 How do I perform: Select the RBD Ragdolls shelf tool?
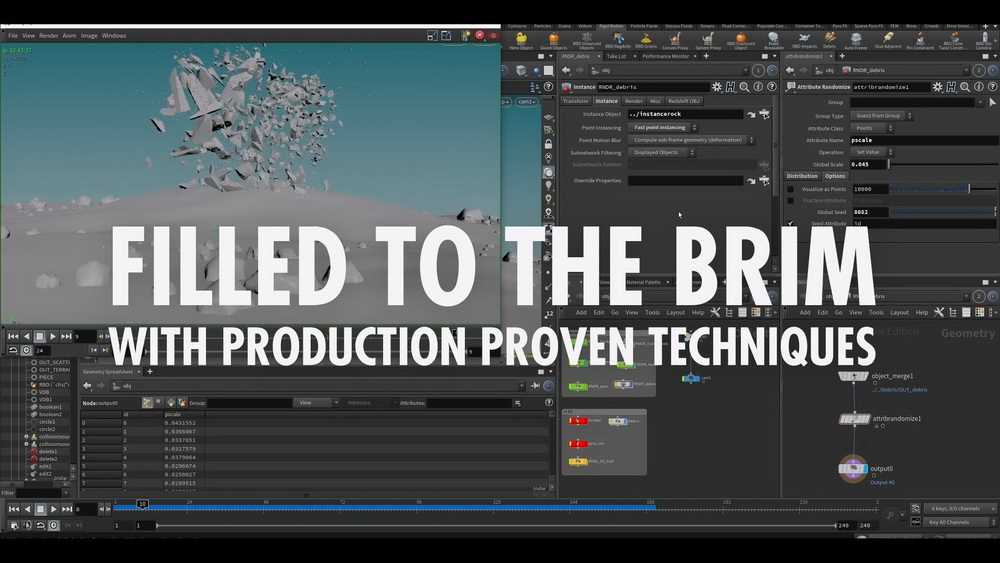[x=617, y=41]
